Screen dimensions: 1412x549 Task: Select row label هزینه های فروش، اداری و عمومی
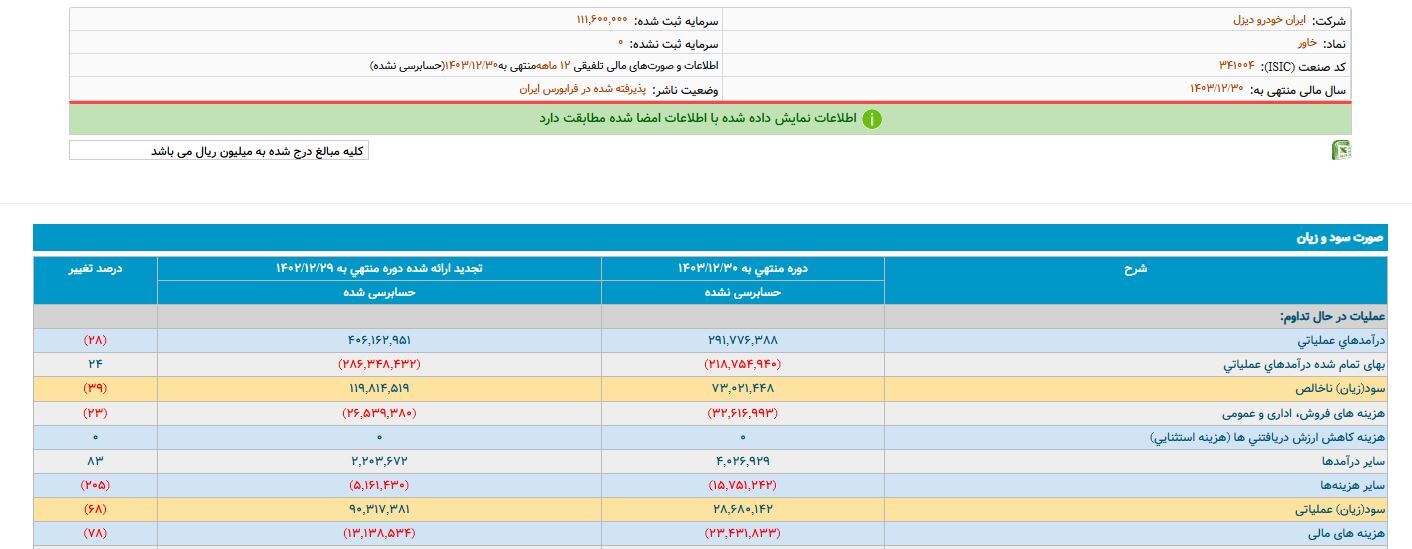[x=1303, y=412]
